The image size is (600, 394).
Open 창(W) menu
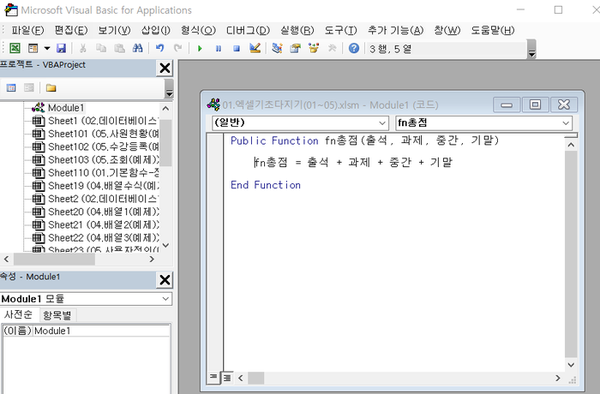[x=447, y=30]
